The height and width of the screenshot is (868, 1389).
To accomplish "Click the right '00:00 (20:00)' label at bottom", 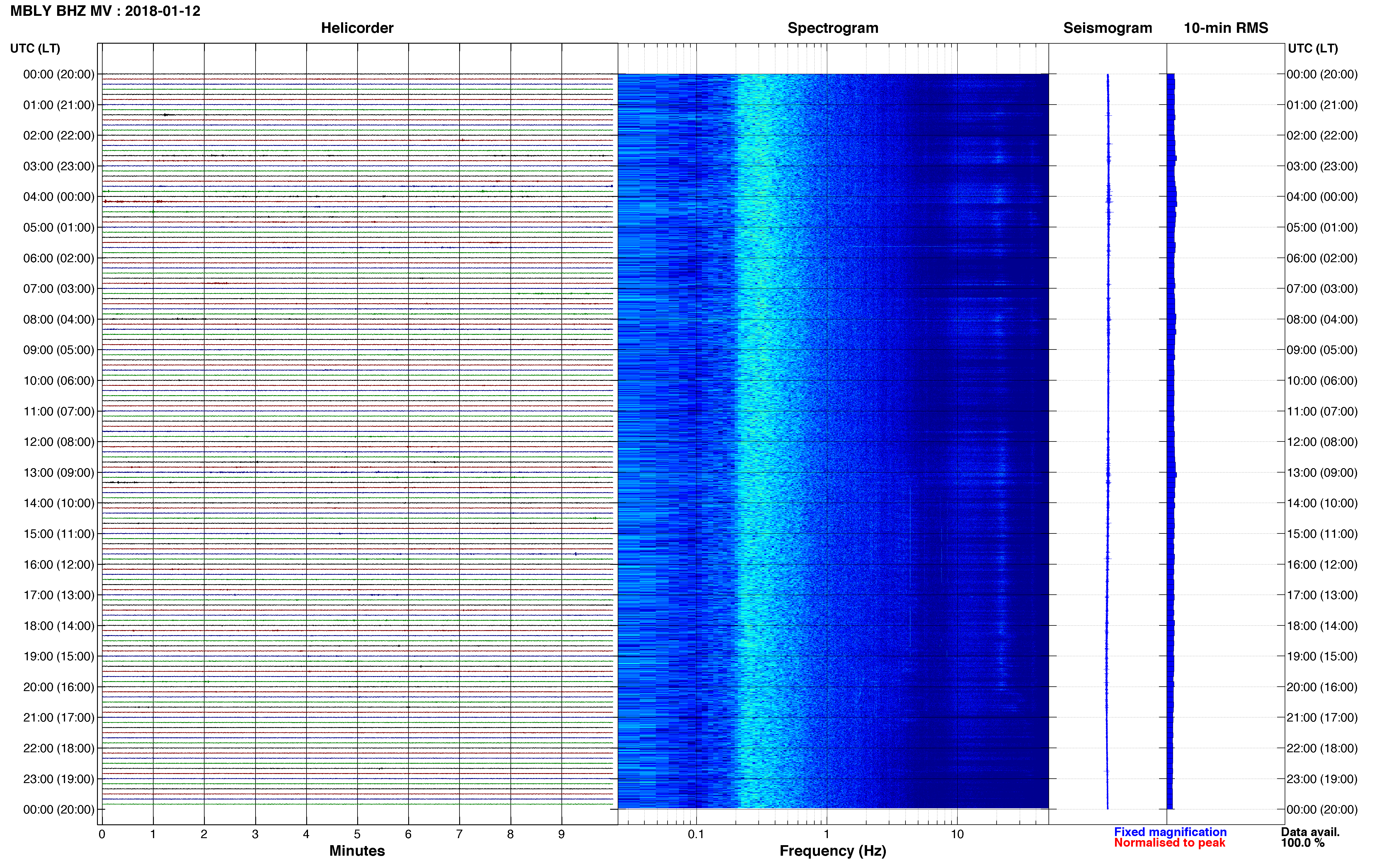I will (x=1322, y=810).
